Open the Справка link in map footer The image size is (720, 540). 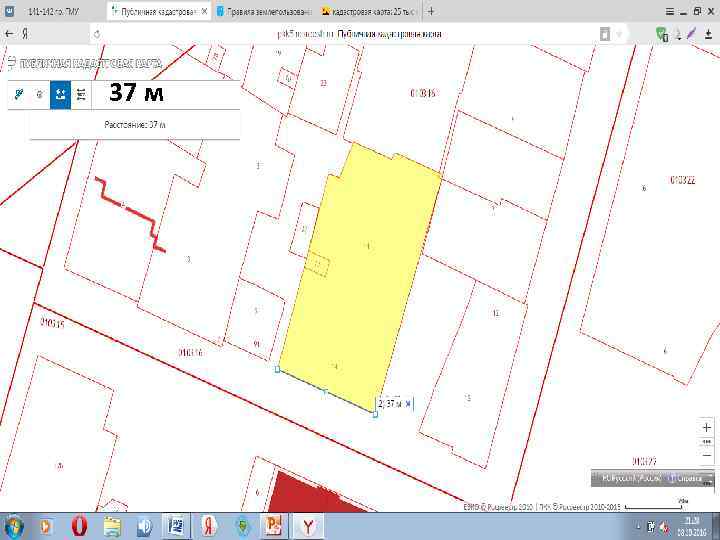click(686, 478)
